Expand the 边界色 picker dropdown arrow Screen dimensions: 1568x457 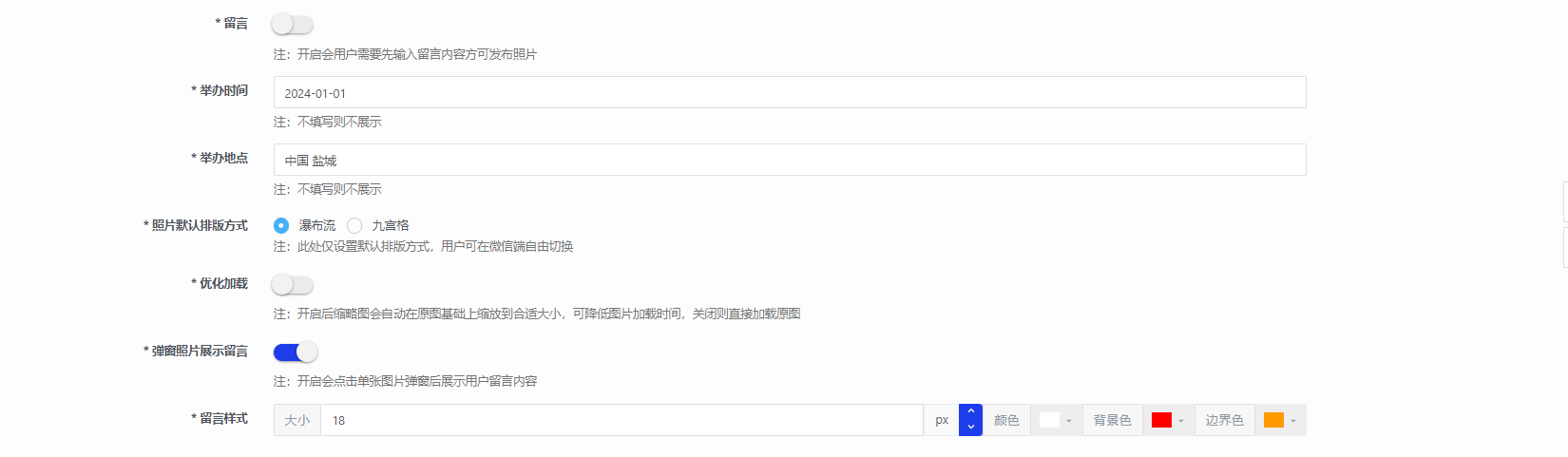click(x=1293, y=421)
